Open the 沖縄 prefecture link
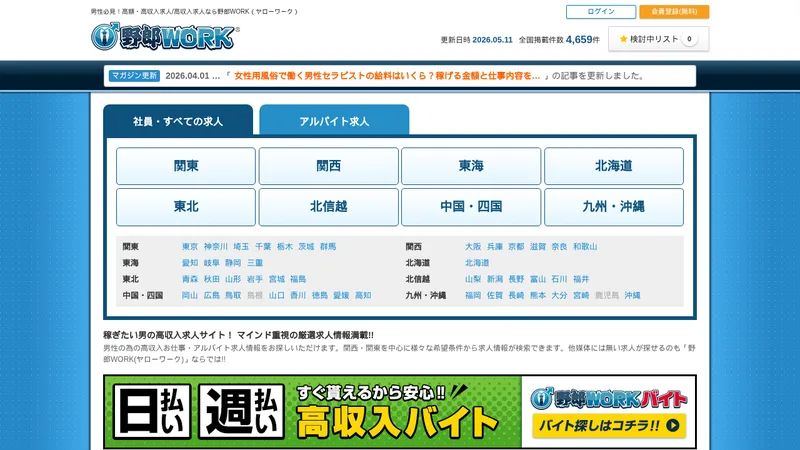This screenshot has height=450, width=800. pos(633,295)
